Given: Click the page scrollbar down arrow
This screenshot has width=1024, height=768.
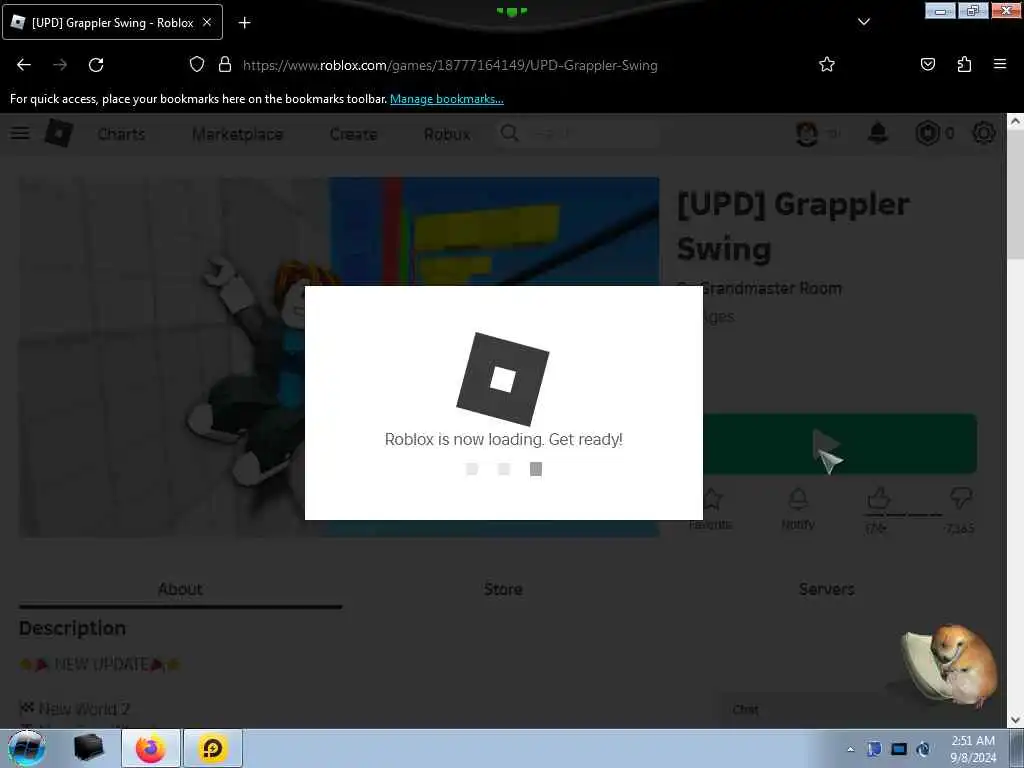Looking at the screenshot, I should click(1015, 720).
